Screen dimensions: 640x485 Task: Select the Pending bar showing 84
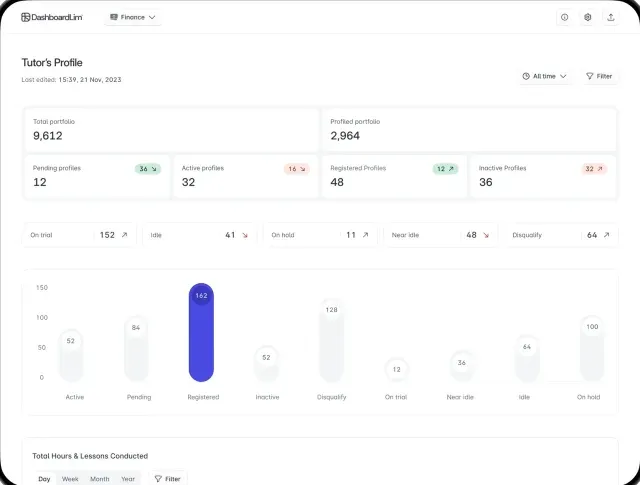coord(136,349)
